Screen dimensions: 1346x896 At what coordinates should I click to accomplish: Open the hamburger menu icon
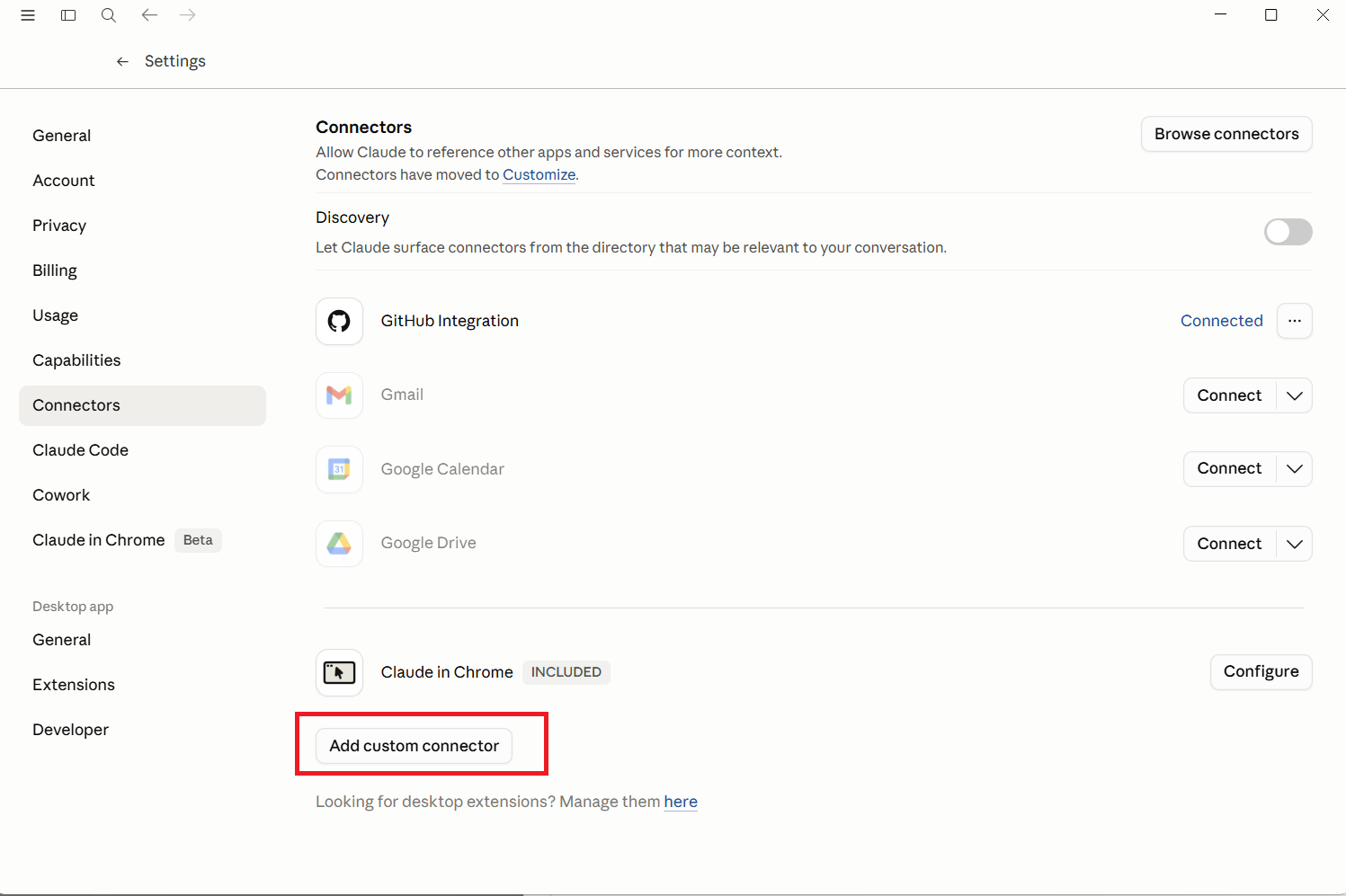tap(28, 15)
